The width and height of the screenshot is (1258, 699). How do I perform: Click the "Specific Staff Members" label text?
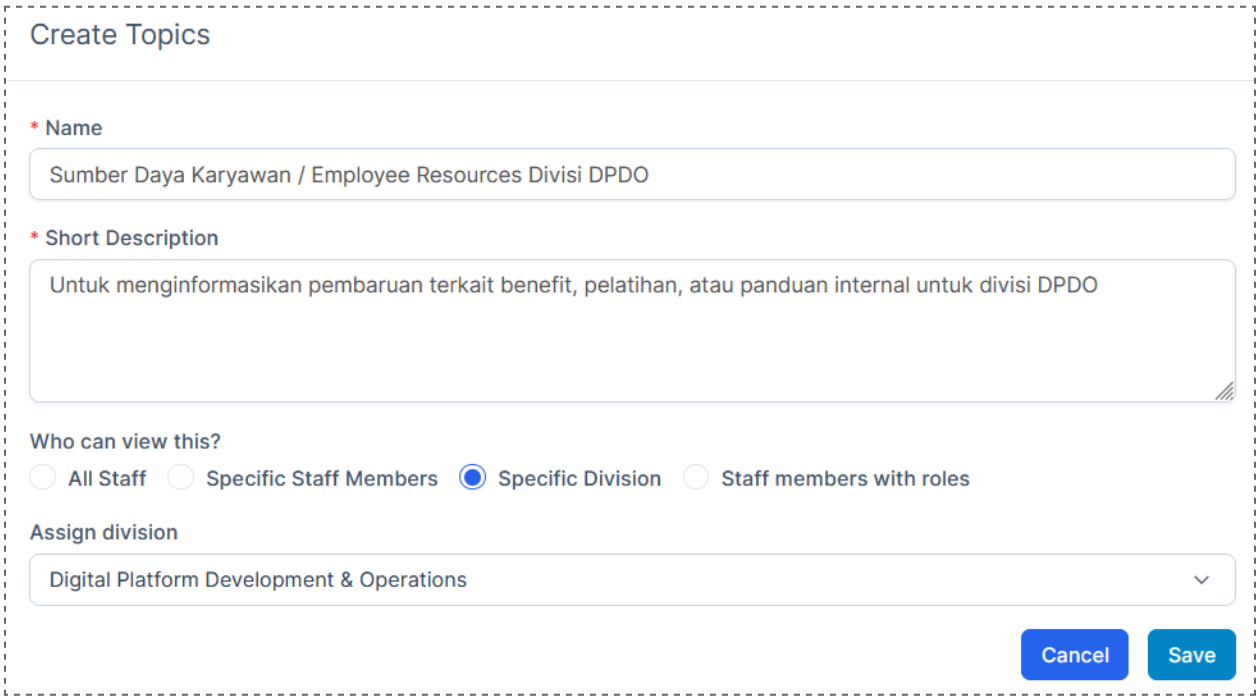322,479
